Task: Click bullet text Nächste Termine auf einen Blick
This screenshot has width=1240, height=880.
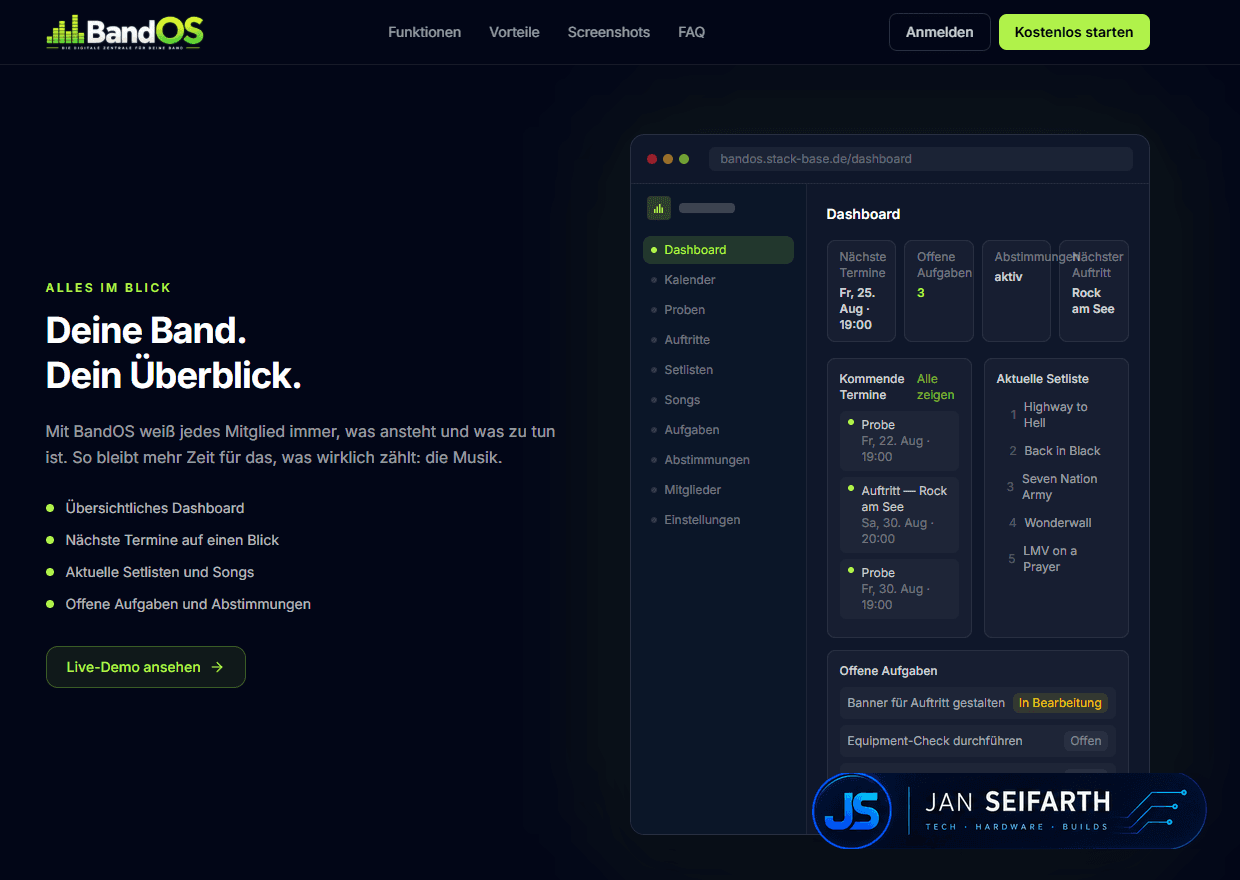Action: click(172, 540)
